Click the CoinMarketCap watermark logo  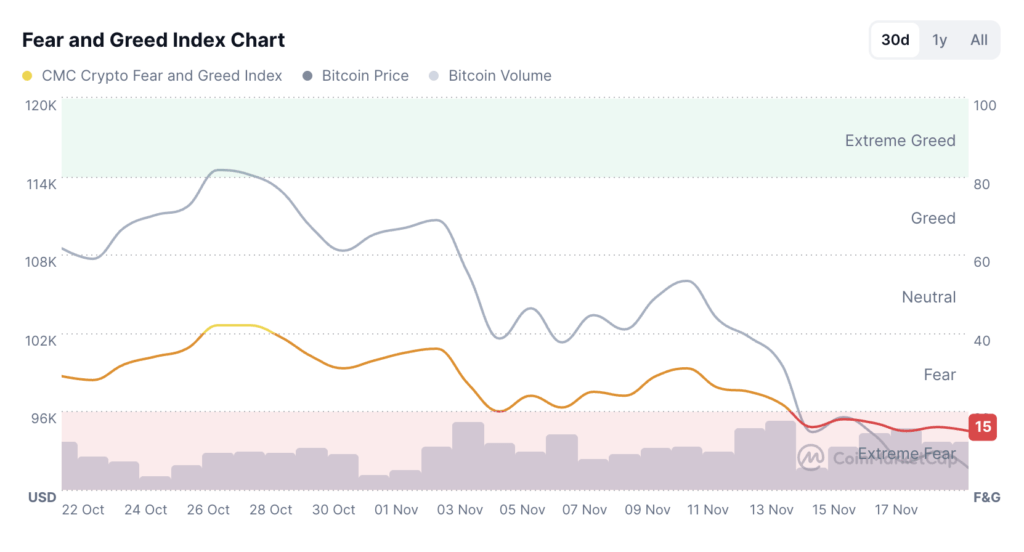click(x=812, y=456)
